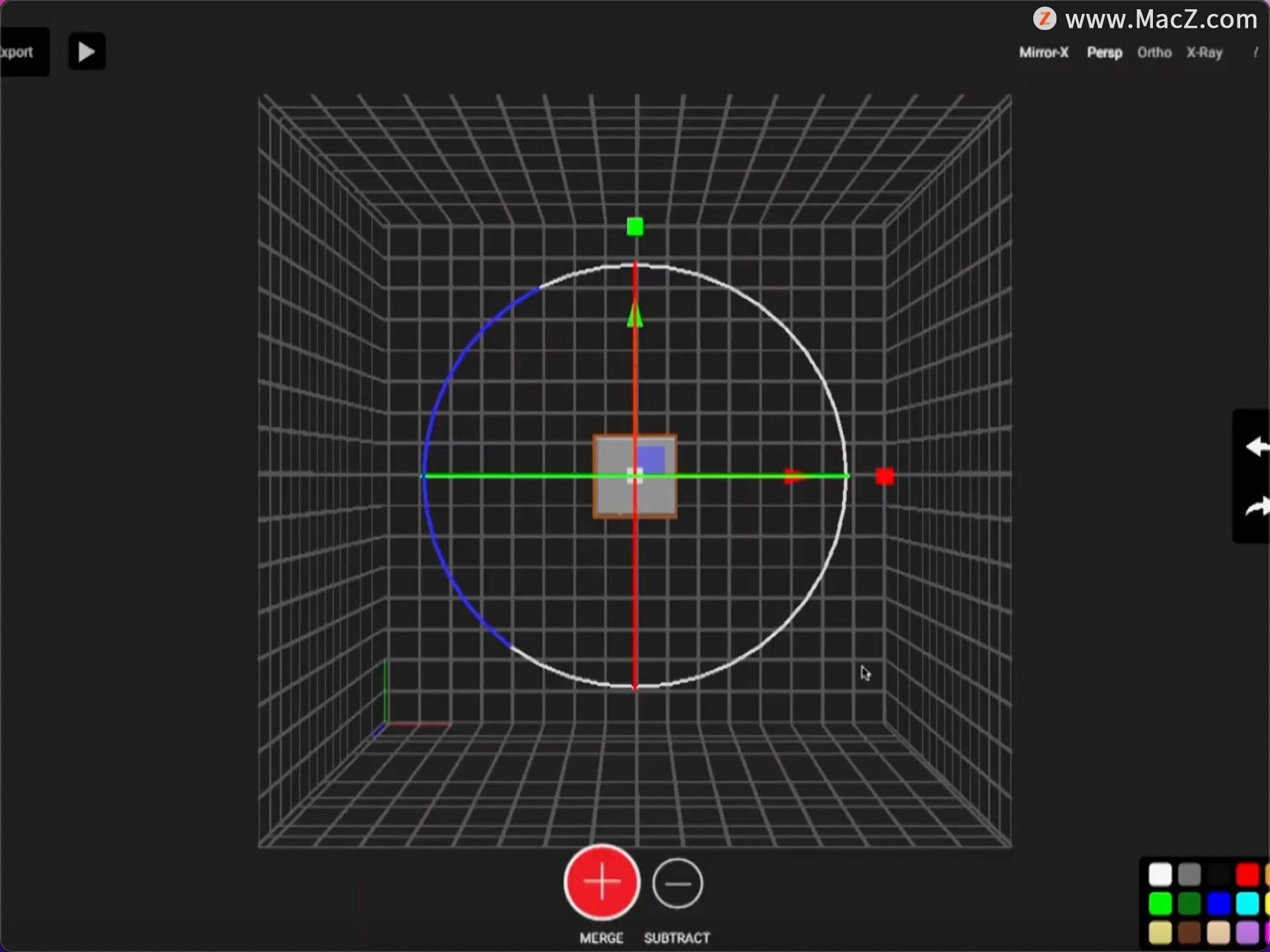Switch to Ortho view
Screen dimensions: 1270x952
(x=1154, y=52)
